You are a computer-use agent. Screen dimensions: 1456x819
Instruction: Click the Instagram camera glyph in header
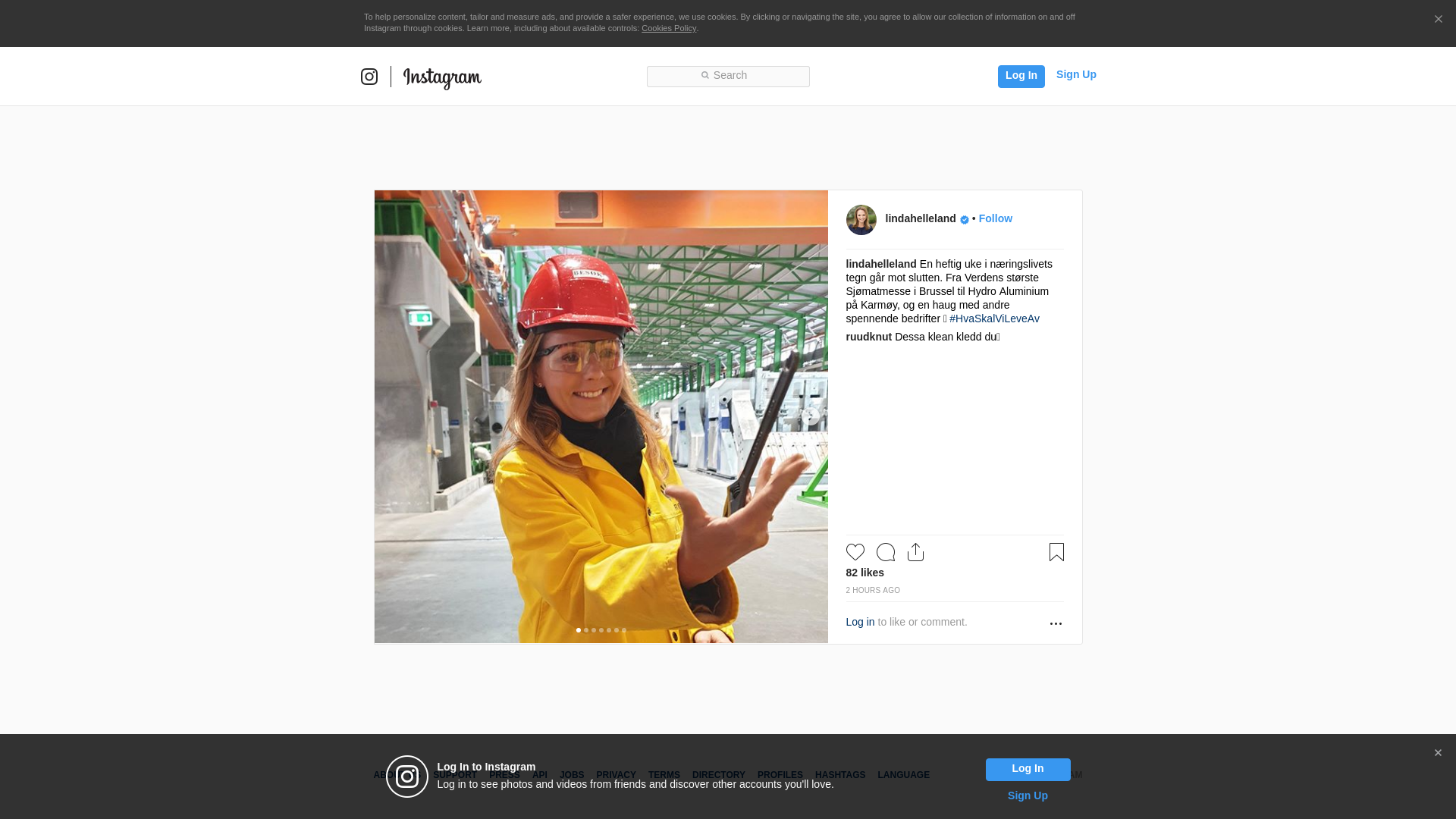point(369,77)
